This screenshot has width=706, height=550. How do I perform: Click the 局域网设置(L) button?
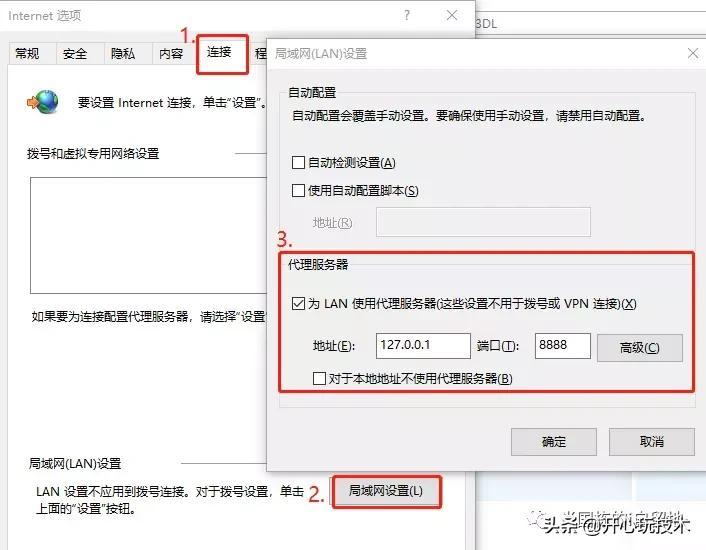[x=386, y=491]
